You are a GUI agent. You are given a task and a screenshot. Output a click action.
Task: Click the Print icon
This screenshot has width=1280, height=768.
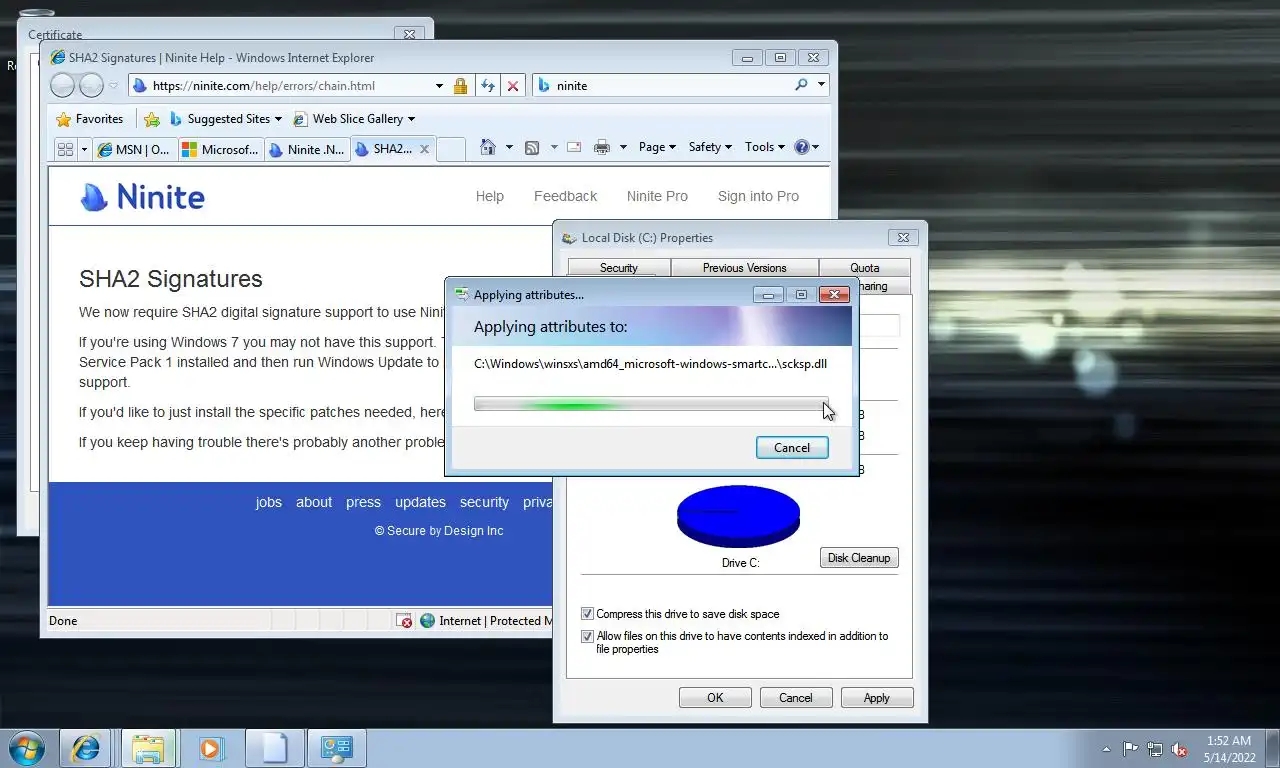tap(601, 147)
